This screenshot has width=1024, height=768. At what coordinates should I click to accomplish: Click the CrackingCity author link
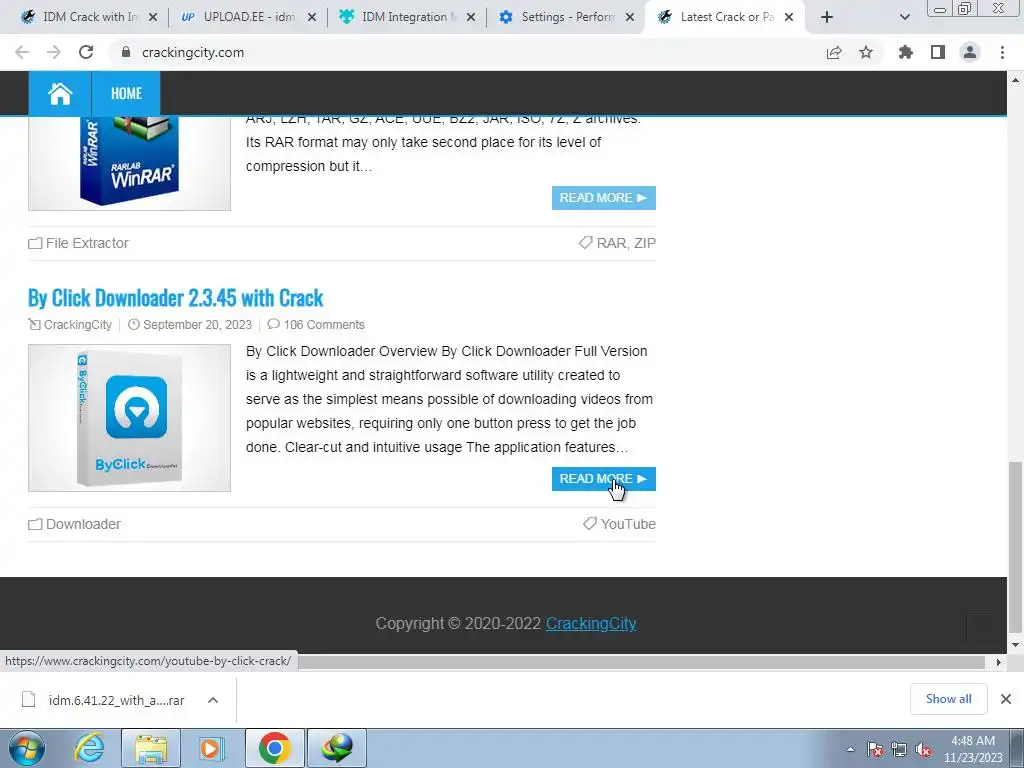click(78, 325)
